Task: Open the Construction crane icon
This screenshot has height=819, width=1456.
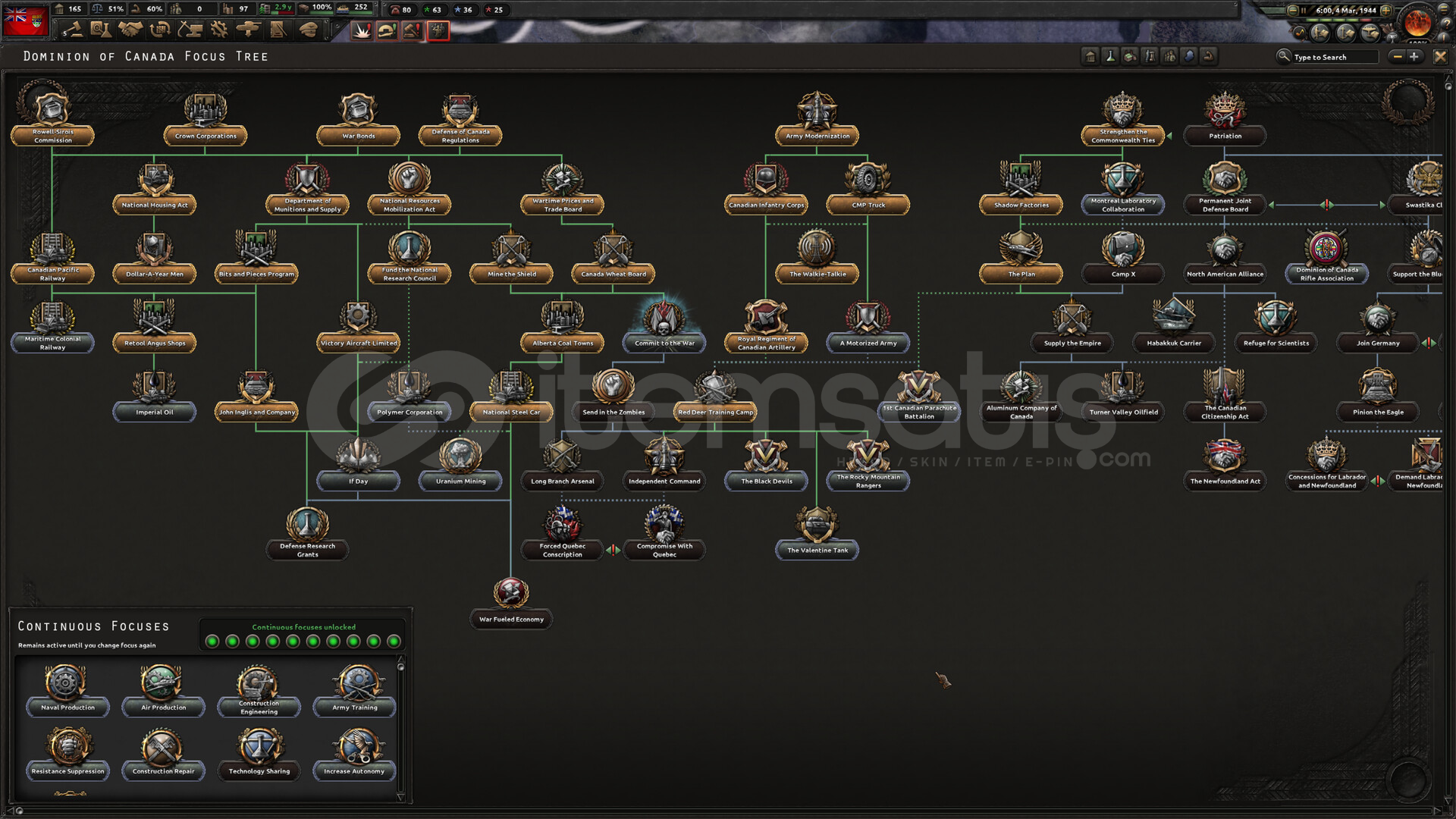Action: [x=189, y=30]
